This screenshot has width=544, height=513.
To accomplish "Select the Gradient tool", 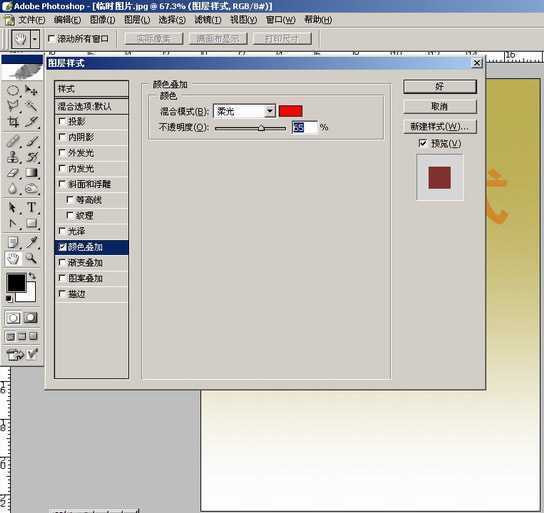I will pos(31,172).
